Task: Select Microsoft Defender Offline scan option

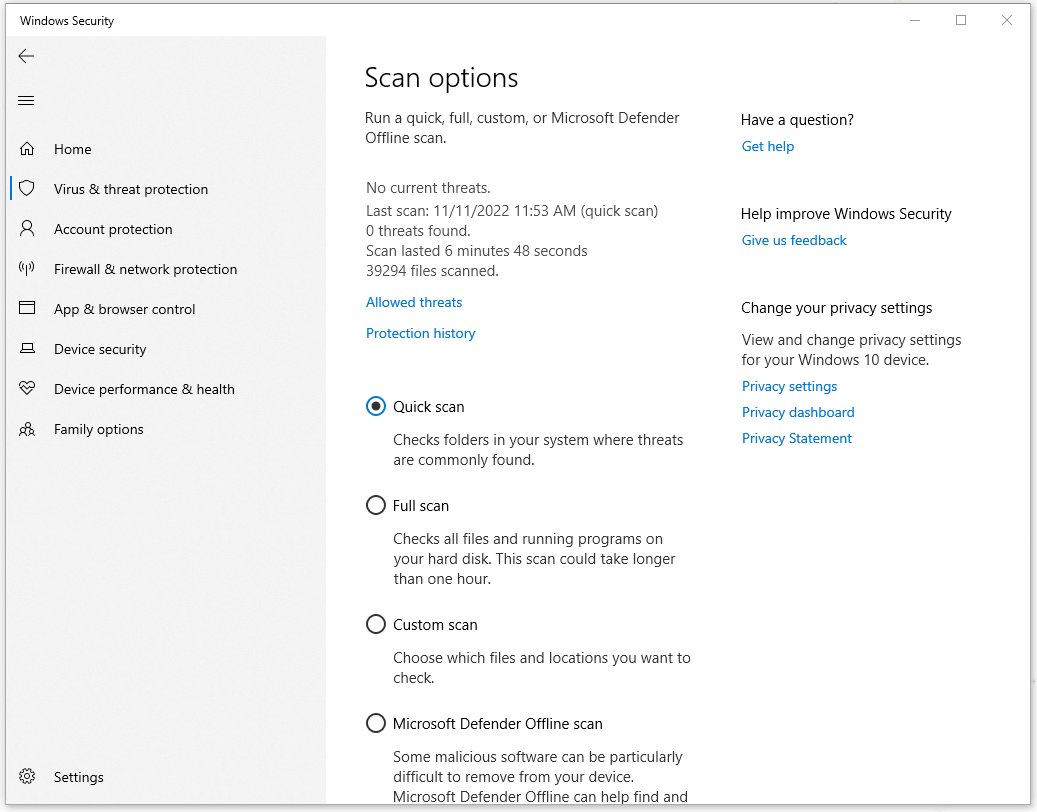Action: click(376, 723)
